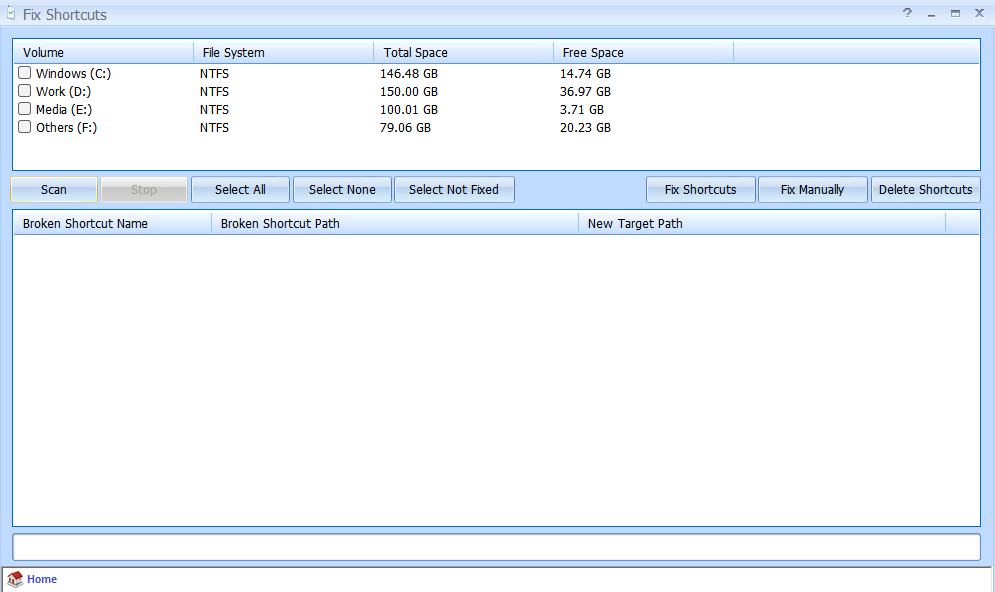Click the Select None button
Screen dimensions: 995x592
342,190
